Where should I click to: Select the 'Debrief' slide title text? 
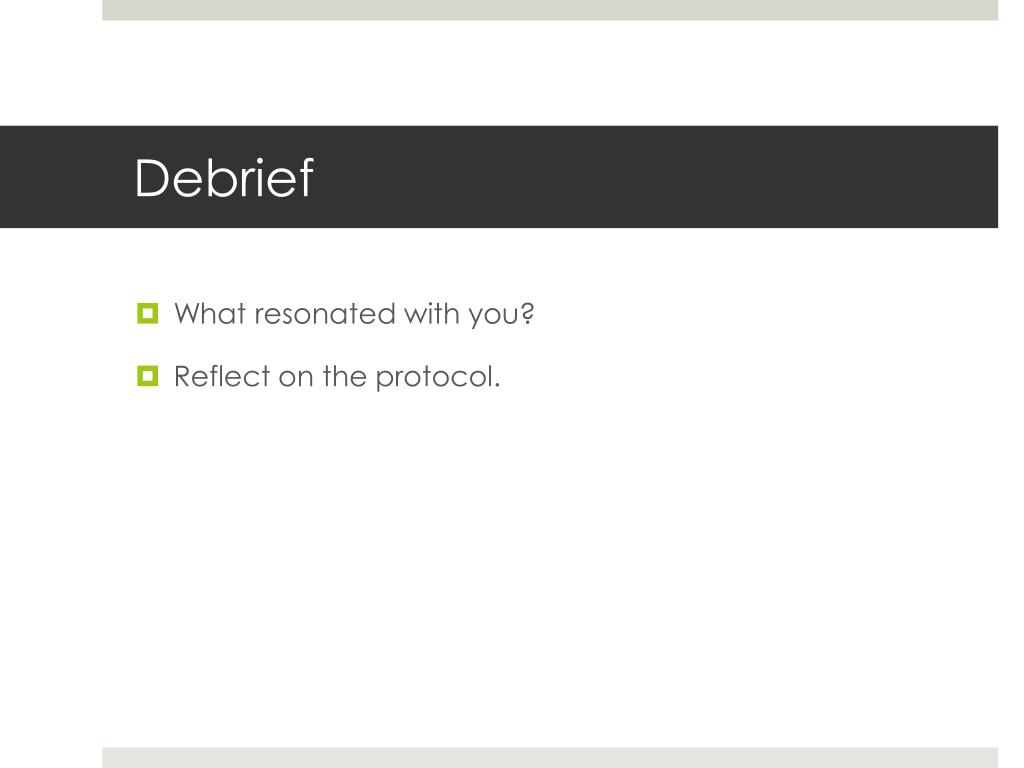point(224,178)
